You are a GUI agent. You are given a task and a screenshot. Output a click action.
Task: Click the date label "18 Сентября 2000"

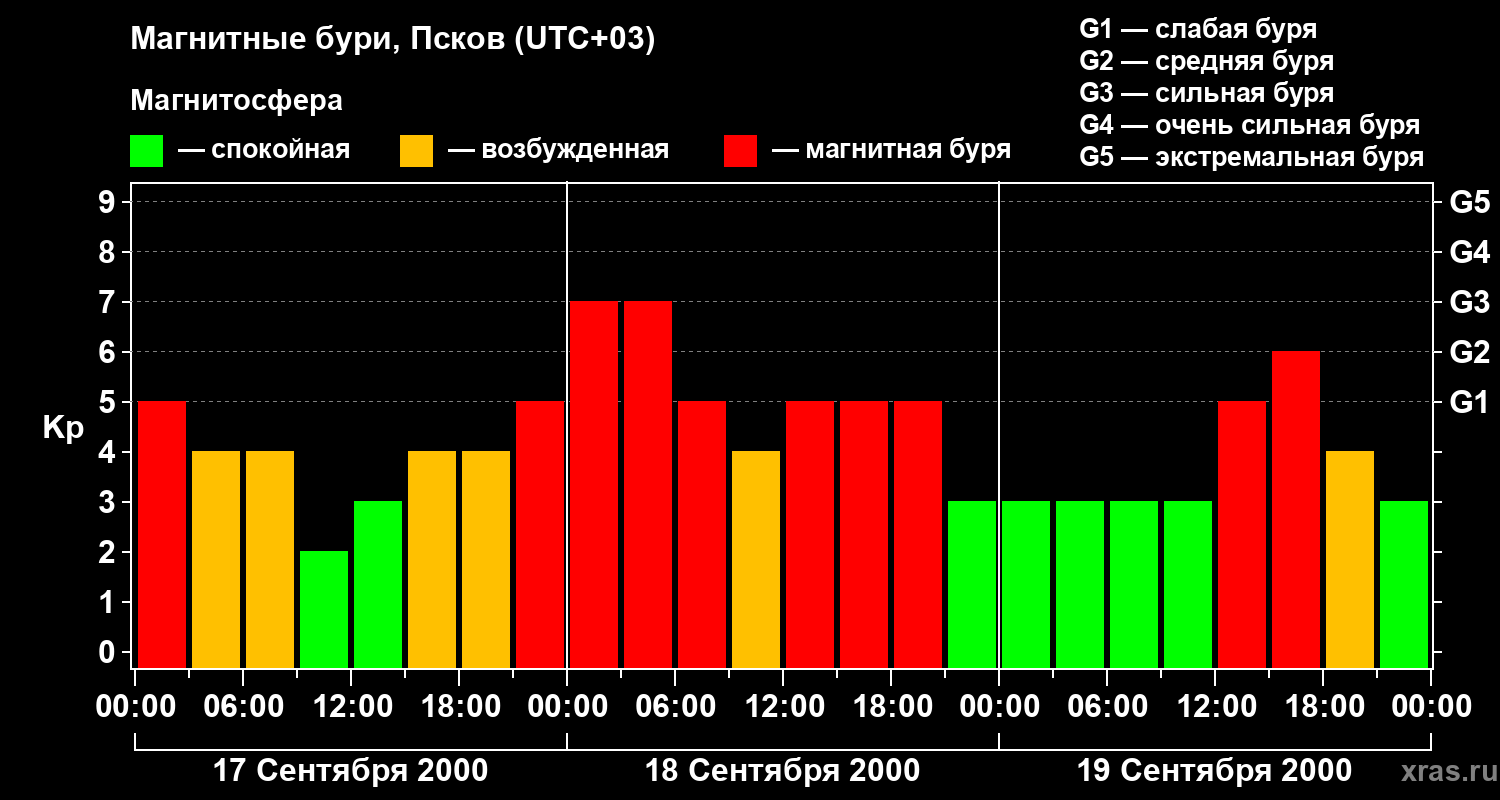pos(783,771)
